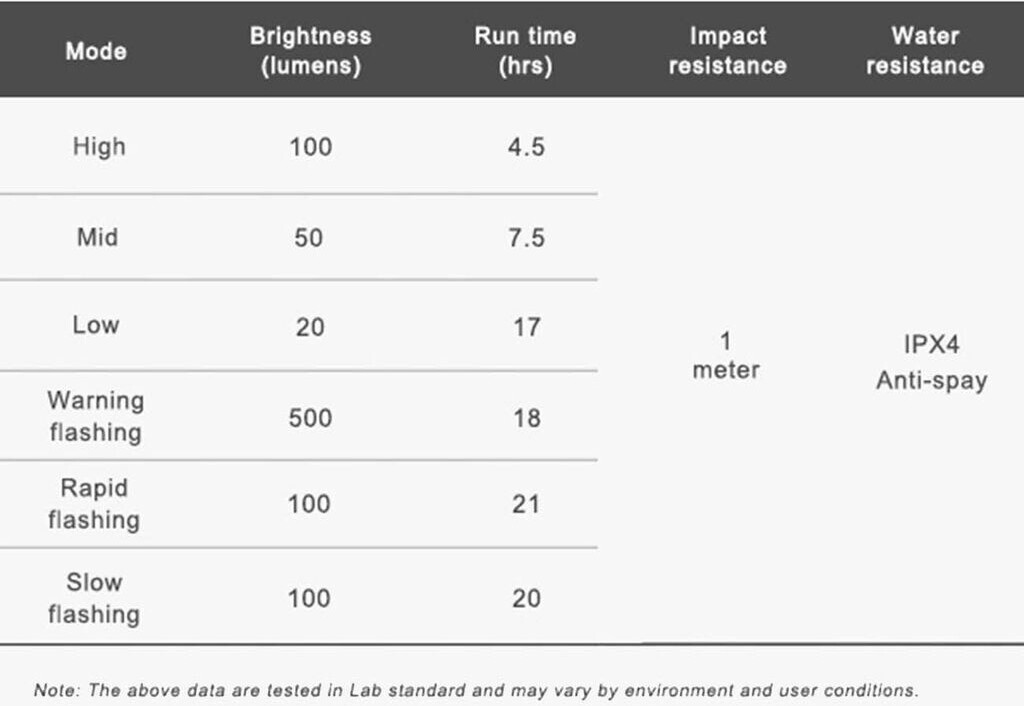The width and height of the screenshot is (1024, 706).
Task: Select the Impact resistance column header
Action: (x=727, y=51)
